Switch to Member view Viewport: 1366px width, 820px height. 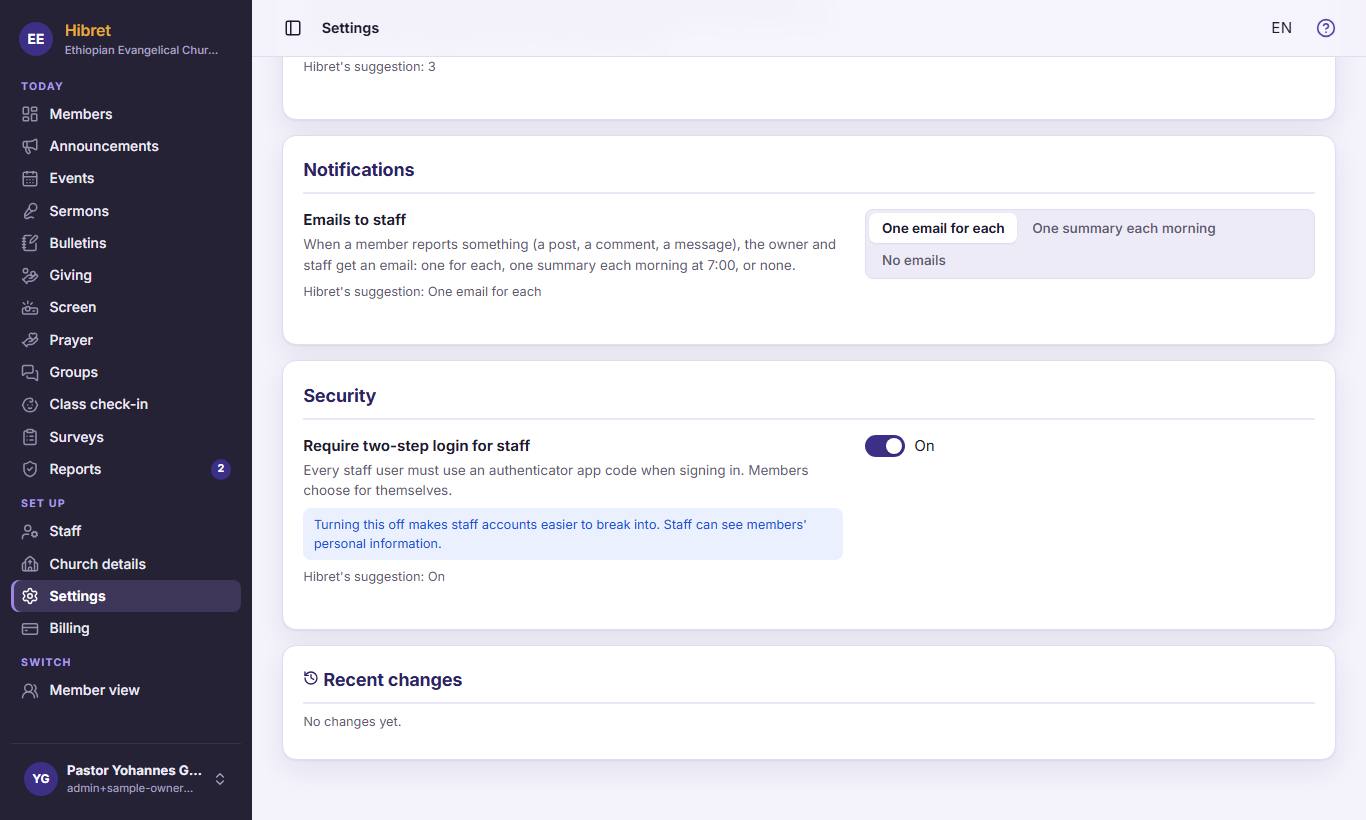(126, 690)
